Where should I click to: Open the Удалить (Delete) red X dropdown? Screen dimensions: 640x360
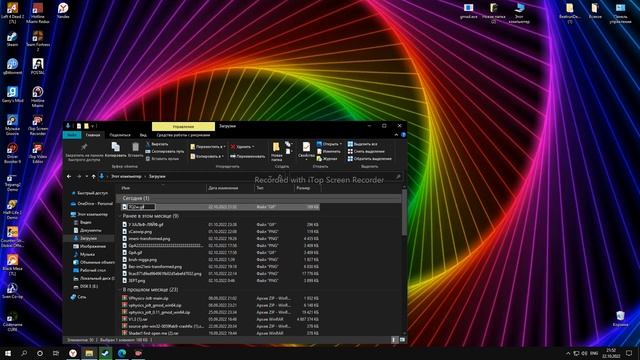pyautogui.click(x=242, y=147)
